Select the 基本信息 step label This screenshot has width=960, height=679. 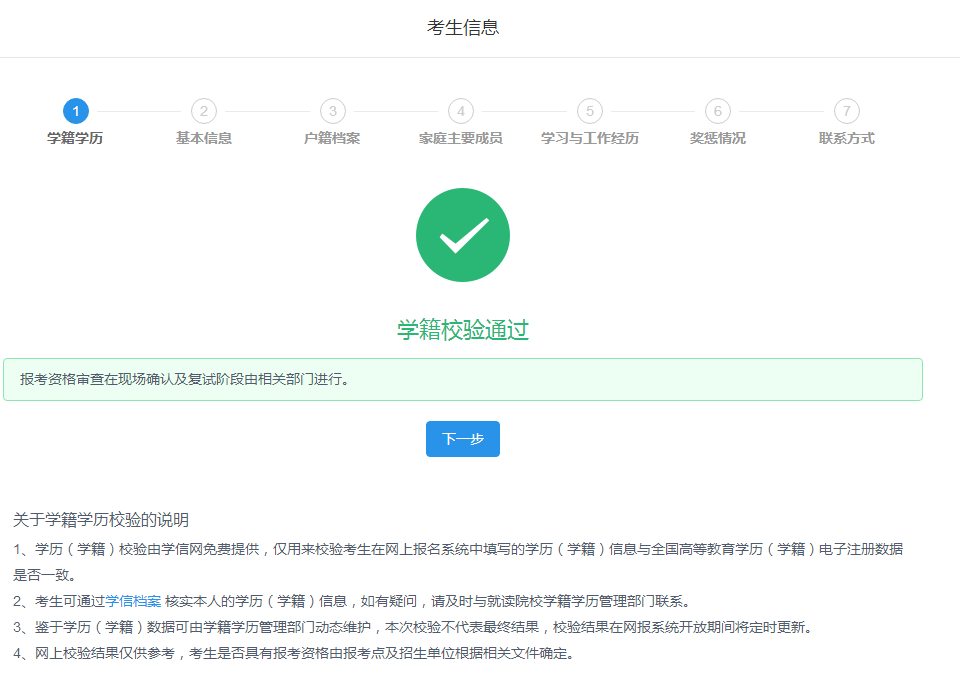(x=204, y=138)
